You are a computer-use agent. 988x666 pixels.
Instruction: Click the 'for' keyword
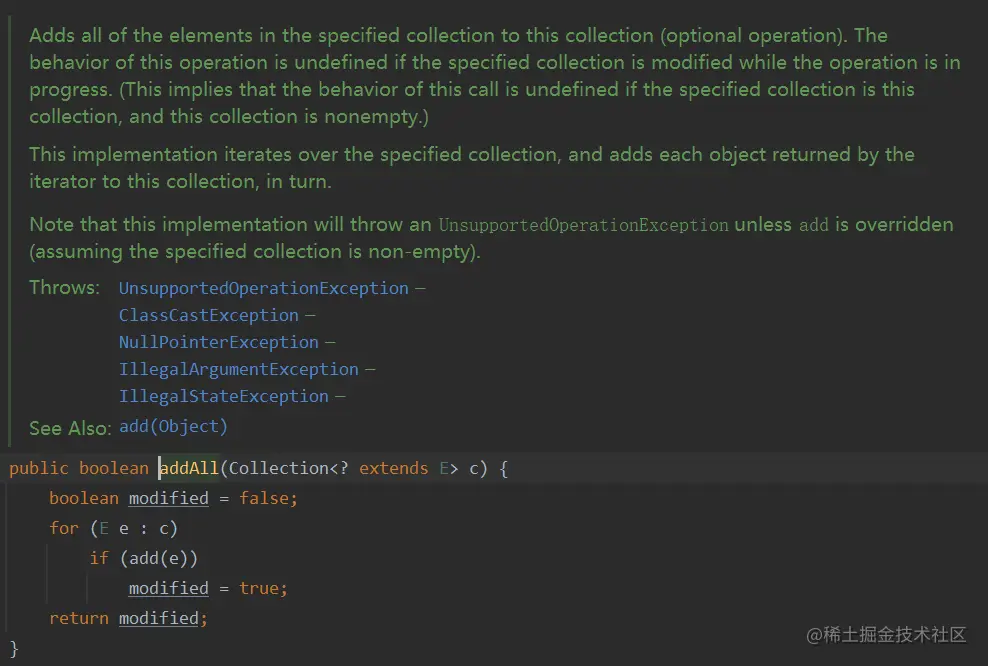pos(64,528)
